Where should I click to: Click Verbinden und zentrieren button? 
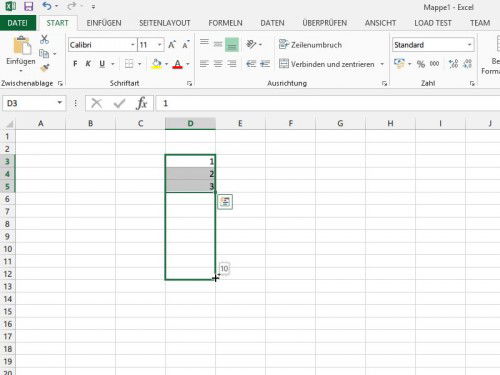(x=327, y=64)
